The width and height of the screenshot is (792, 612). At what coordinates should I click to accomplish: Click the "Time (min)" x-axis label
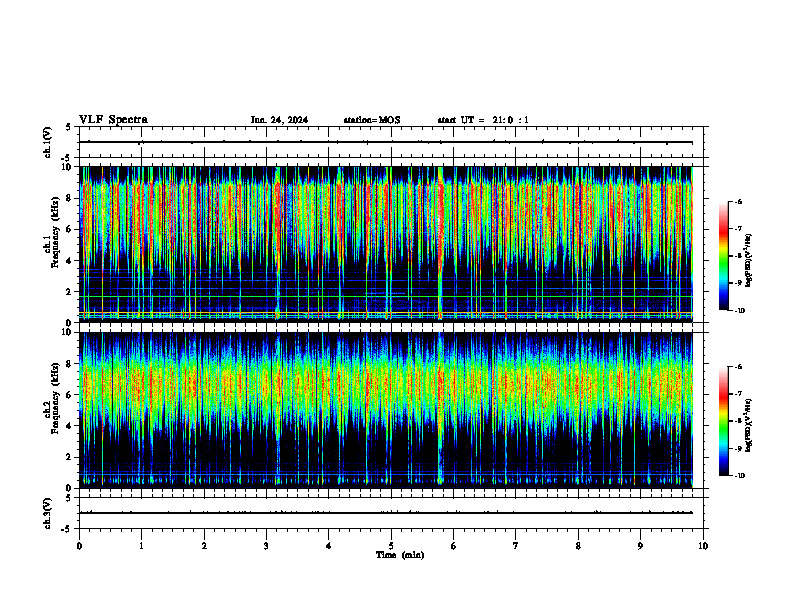(x=400, y=555)
